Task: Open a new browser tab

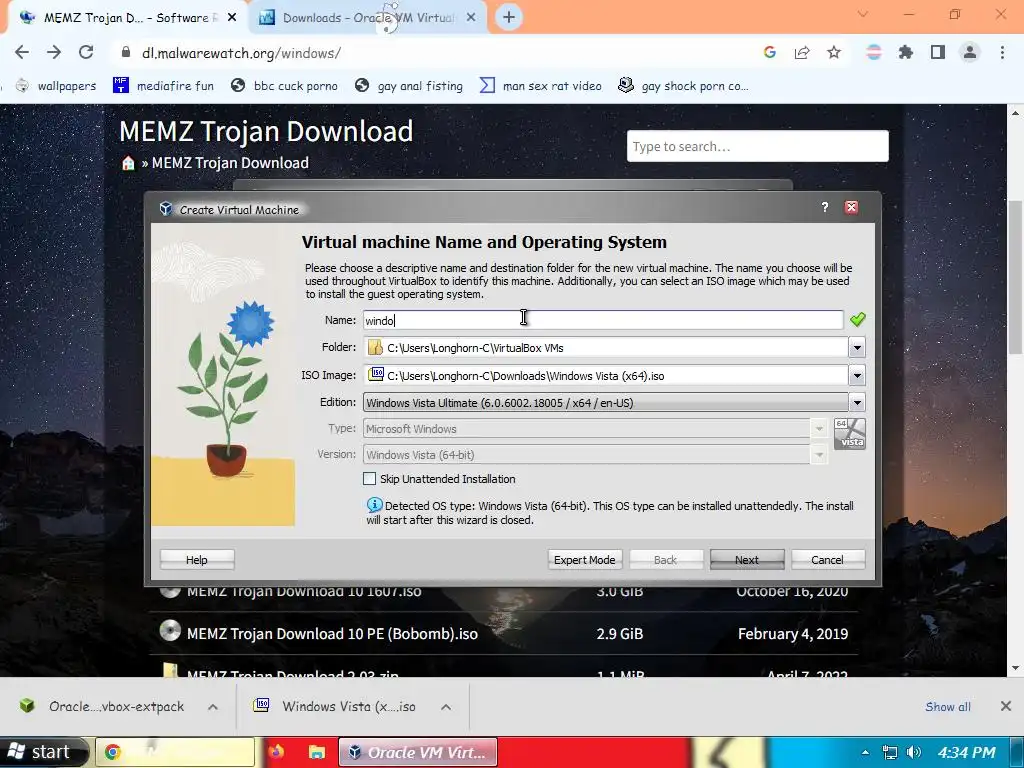Action: pos(509,18)
